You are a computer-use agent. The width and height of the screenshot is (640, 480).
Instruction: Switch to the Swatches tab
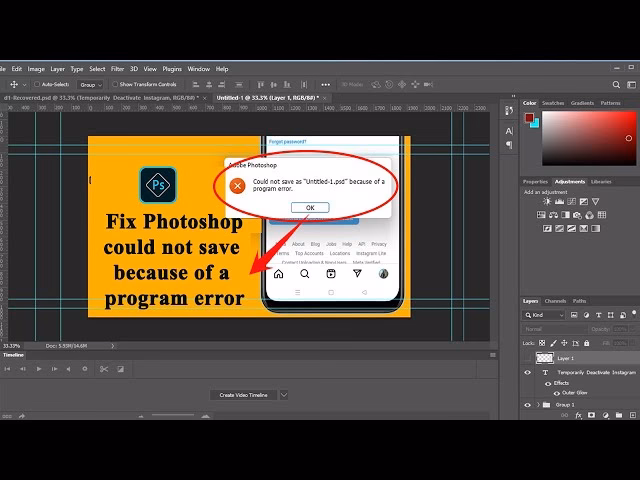point(553,103)
